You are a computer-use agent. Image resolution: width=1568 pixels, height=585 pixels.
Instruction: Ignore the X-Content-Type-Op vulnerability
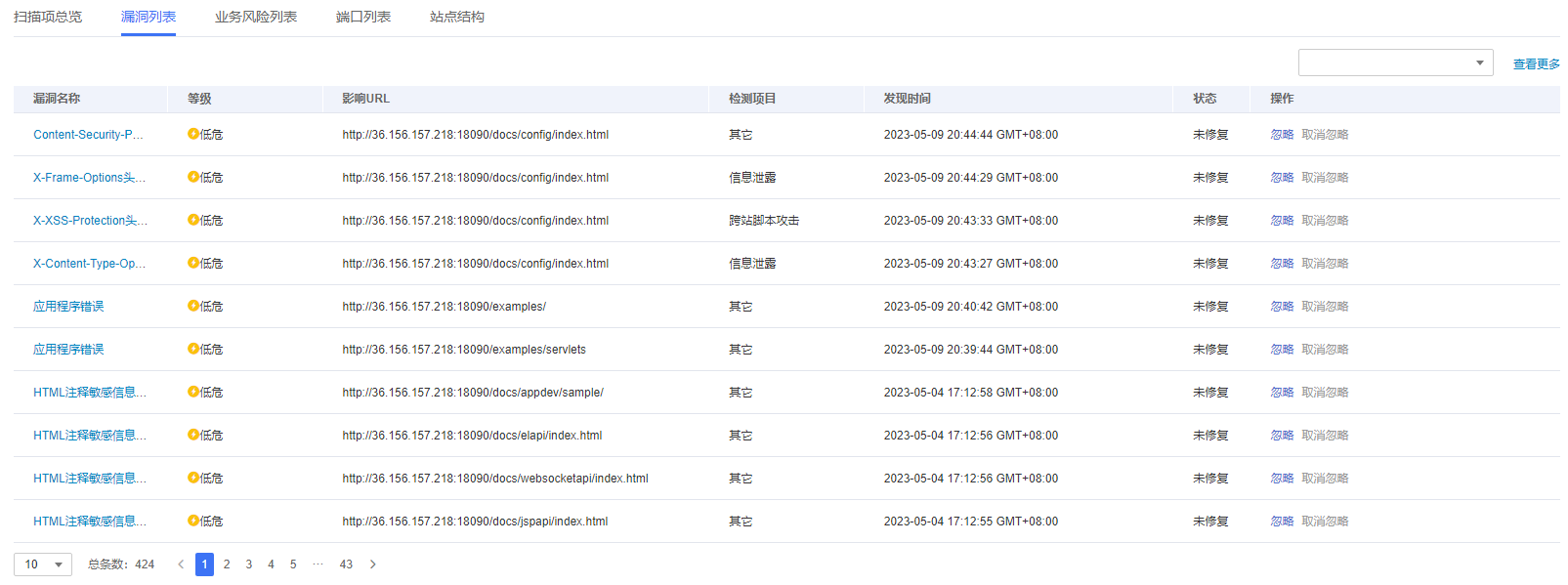point(1282,264)
